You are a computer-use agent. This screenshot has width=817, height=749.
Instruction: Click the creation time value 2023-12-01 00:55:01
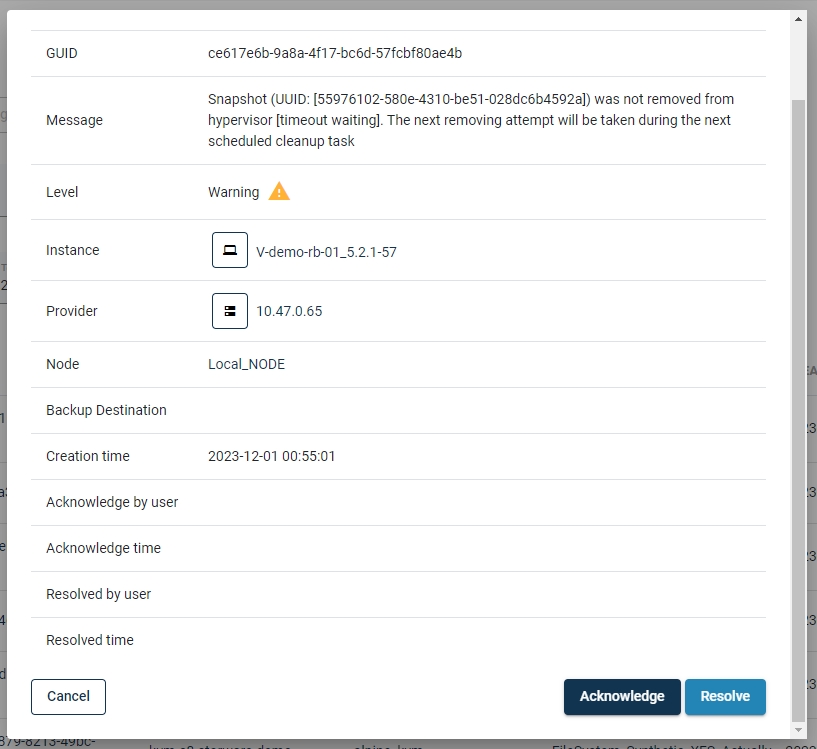click(x=271, y=456)
